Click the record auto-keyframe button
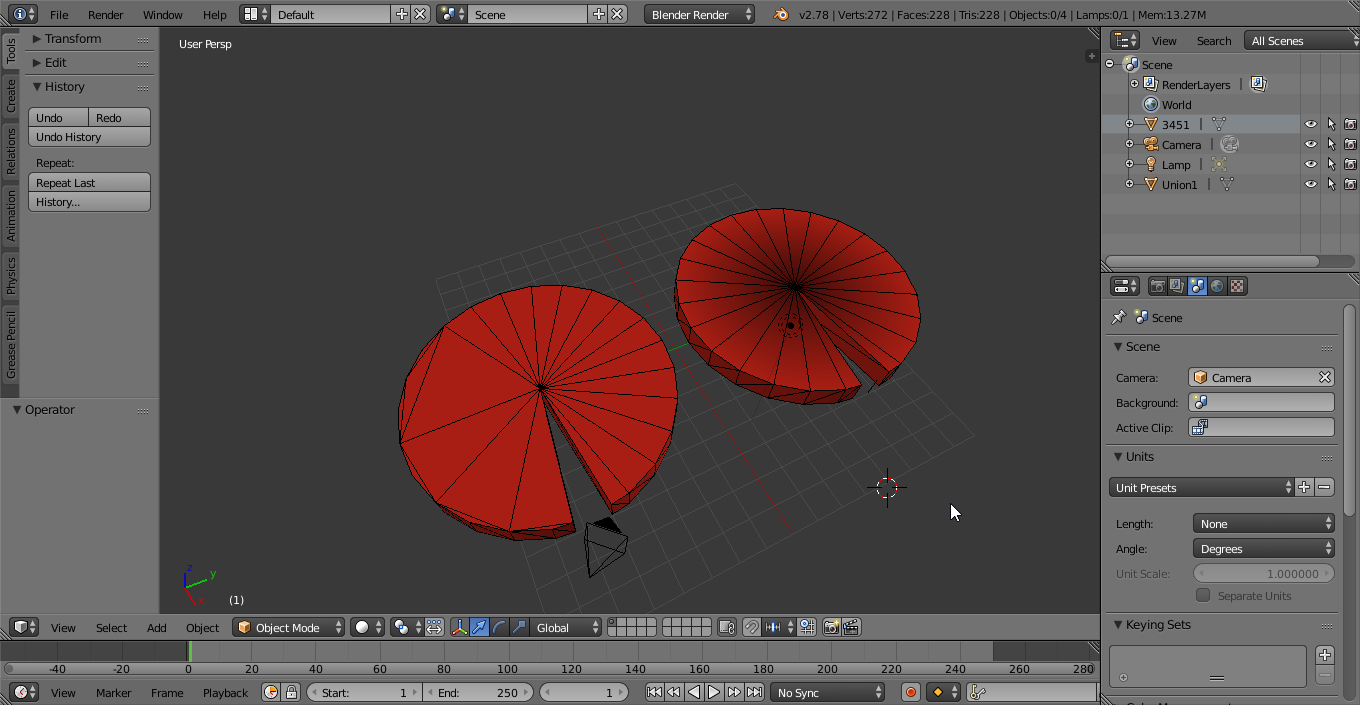The image size is (1360, 705). 910,692
